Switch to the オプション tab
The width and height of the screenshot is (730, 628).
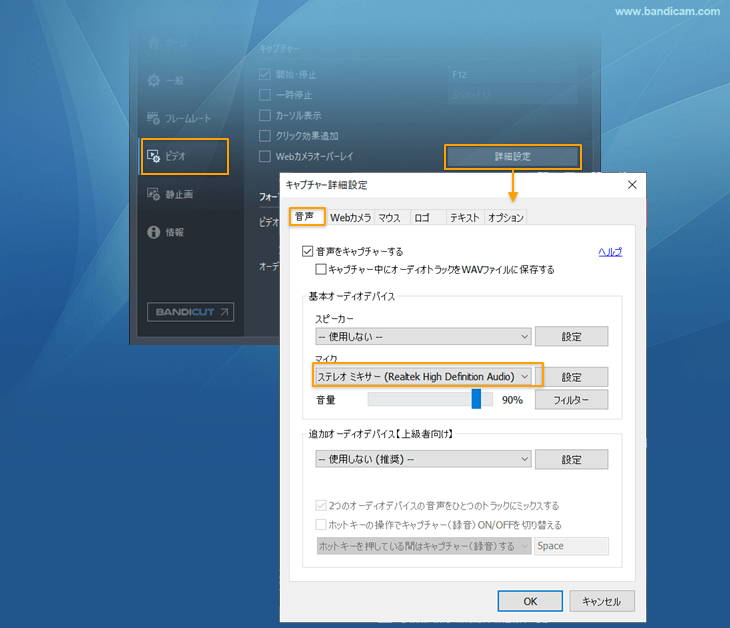click(506, 217)
